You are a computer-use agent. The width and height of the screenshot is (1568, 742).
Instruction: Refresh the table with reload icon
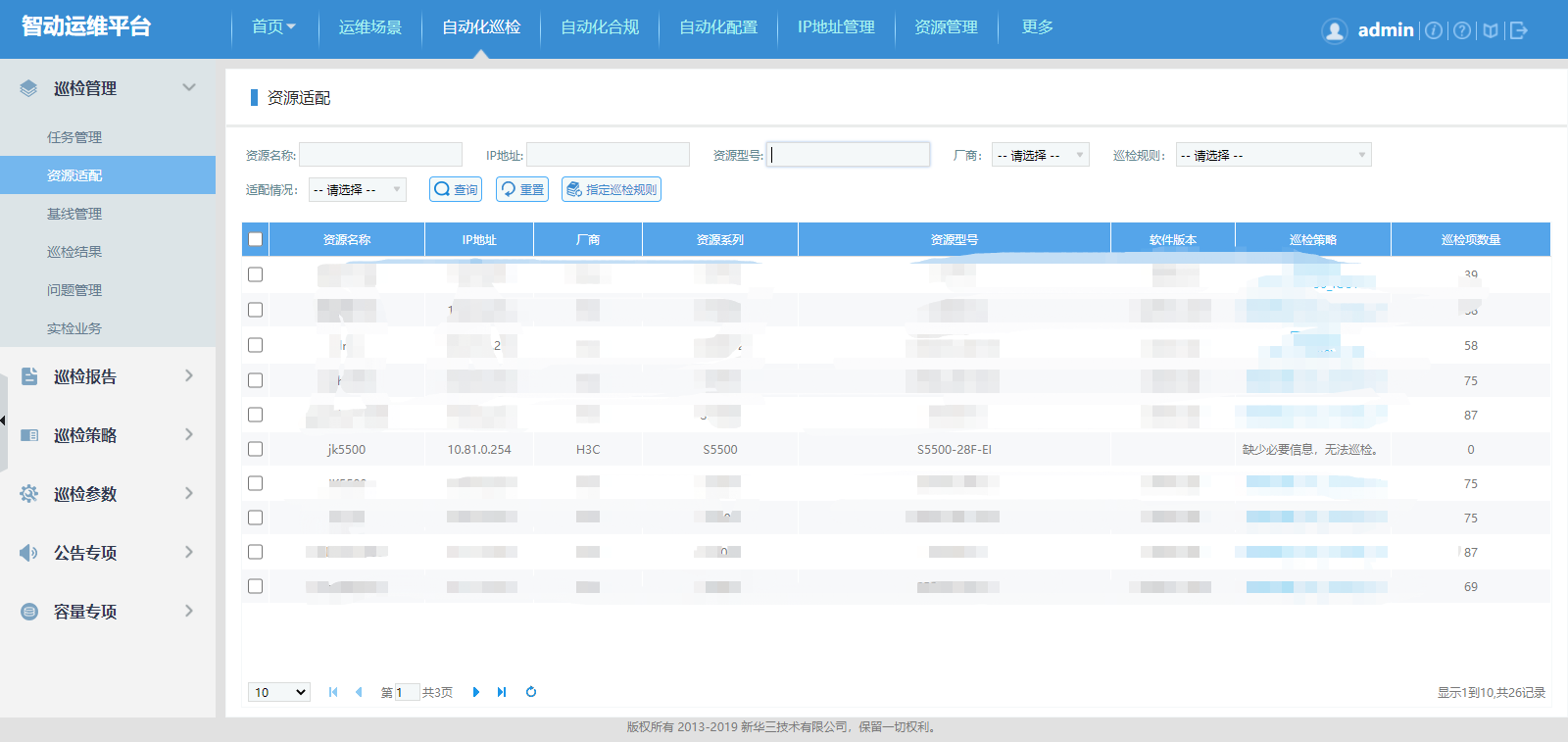coord(531,692)
